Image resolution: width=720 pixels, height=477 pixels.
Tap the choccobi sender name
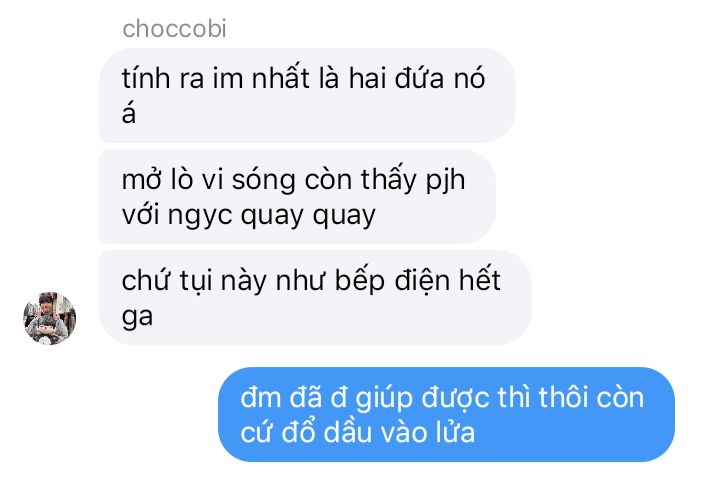pos(174,29)
